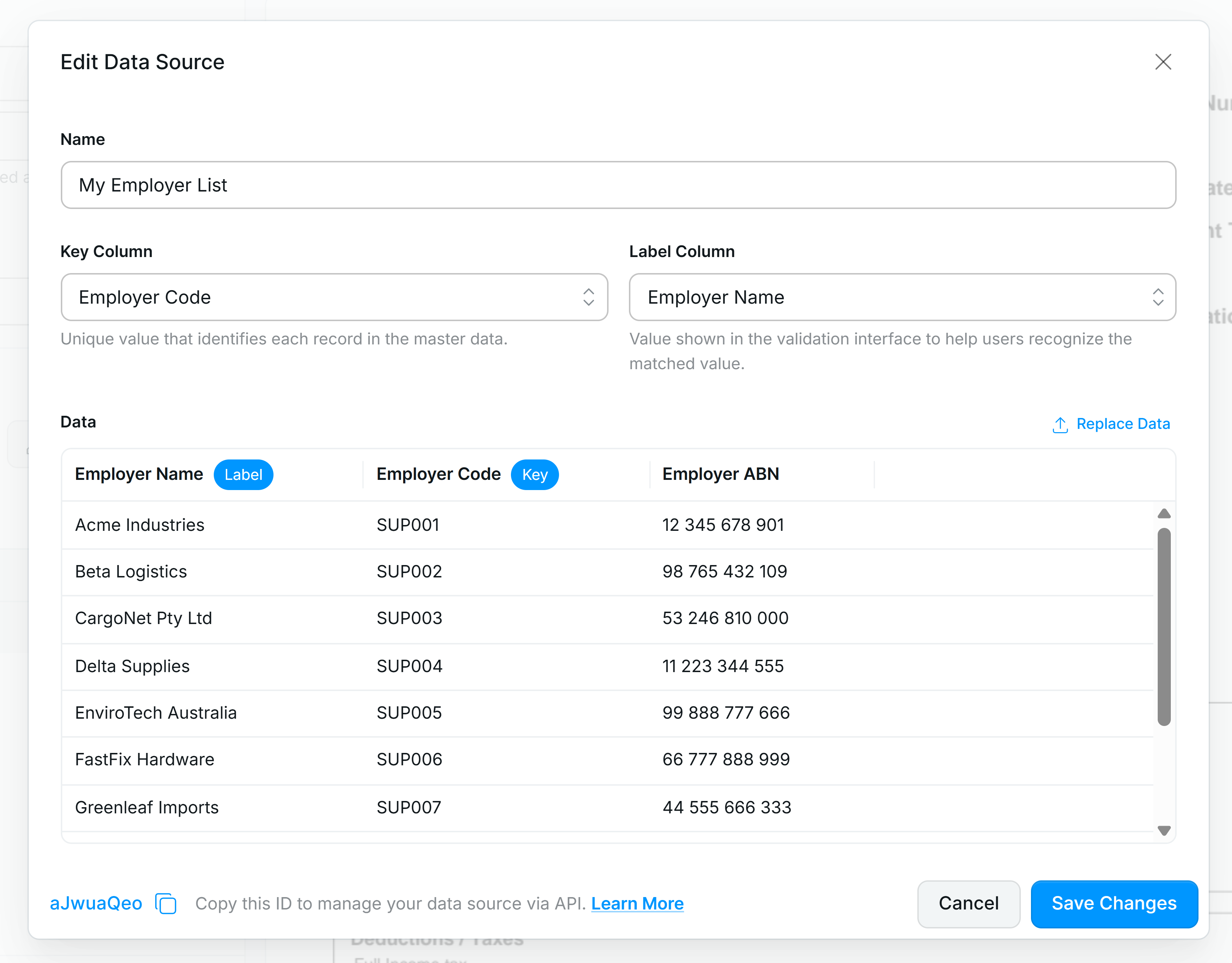
Task: Click the chevron in the Label Column selector
Action: click(x=1158, y=297)
